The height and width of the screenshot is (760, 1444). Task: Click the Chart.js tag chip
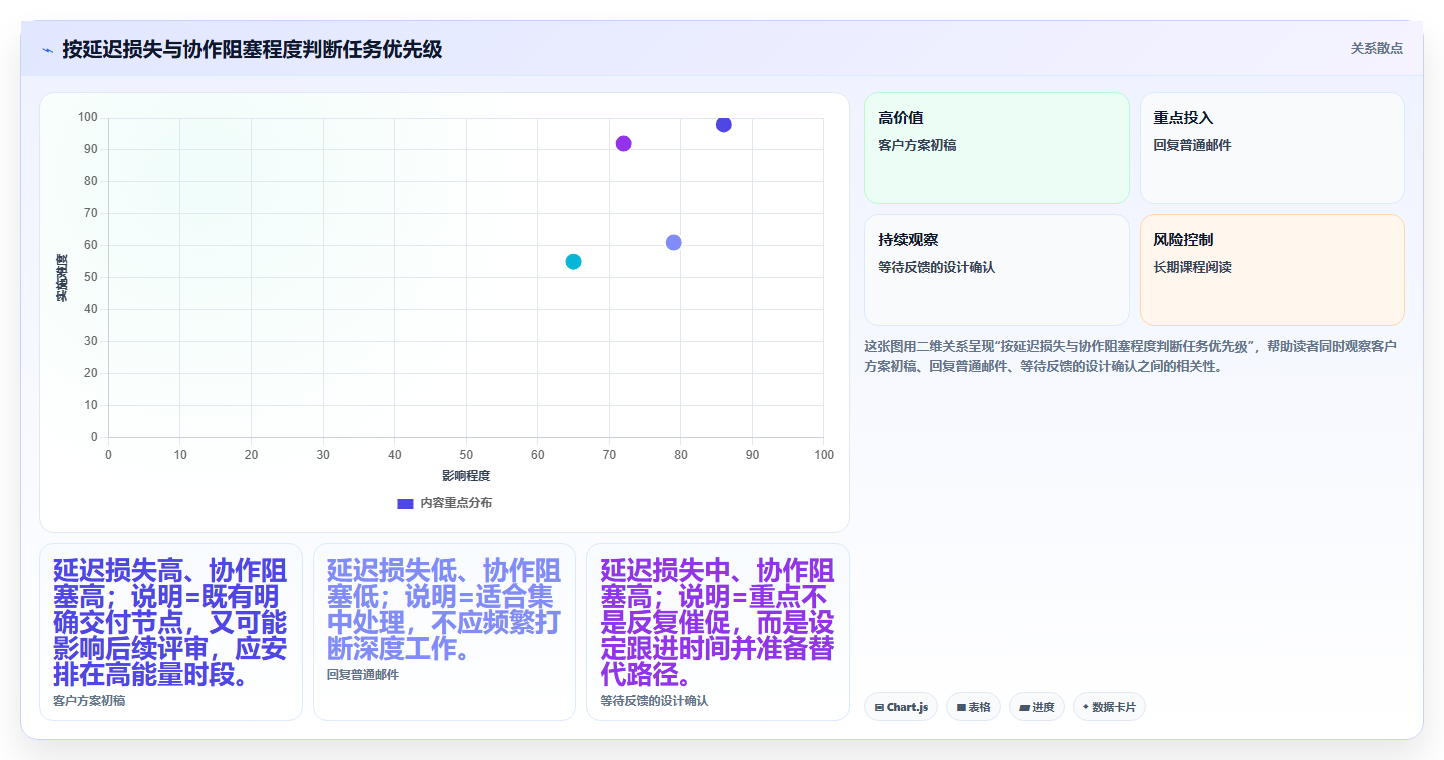(901, 707)
